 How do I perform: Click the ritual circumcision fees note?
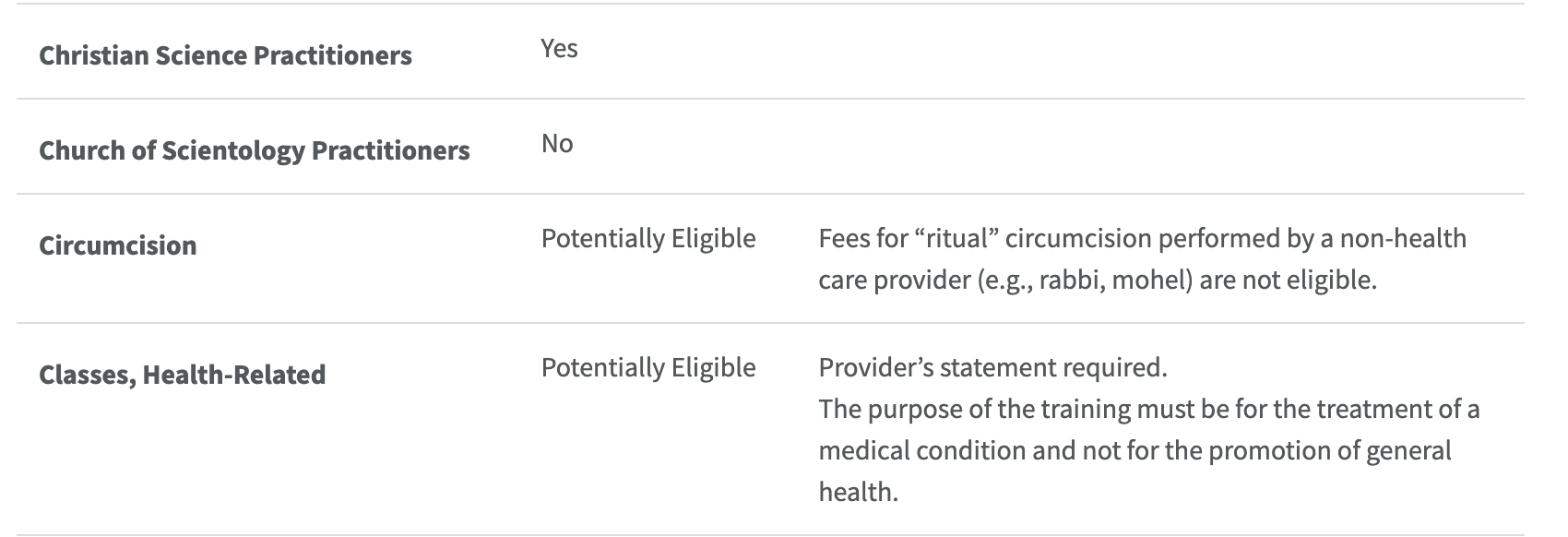click(1142, 258)
